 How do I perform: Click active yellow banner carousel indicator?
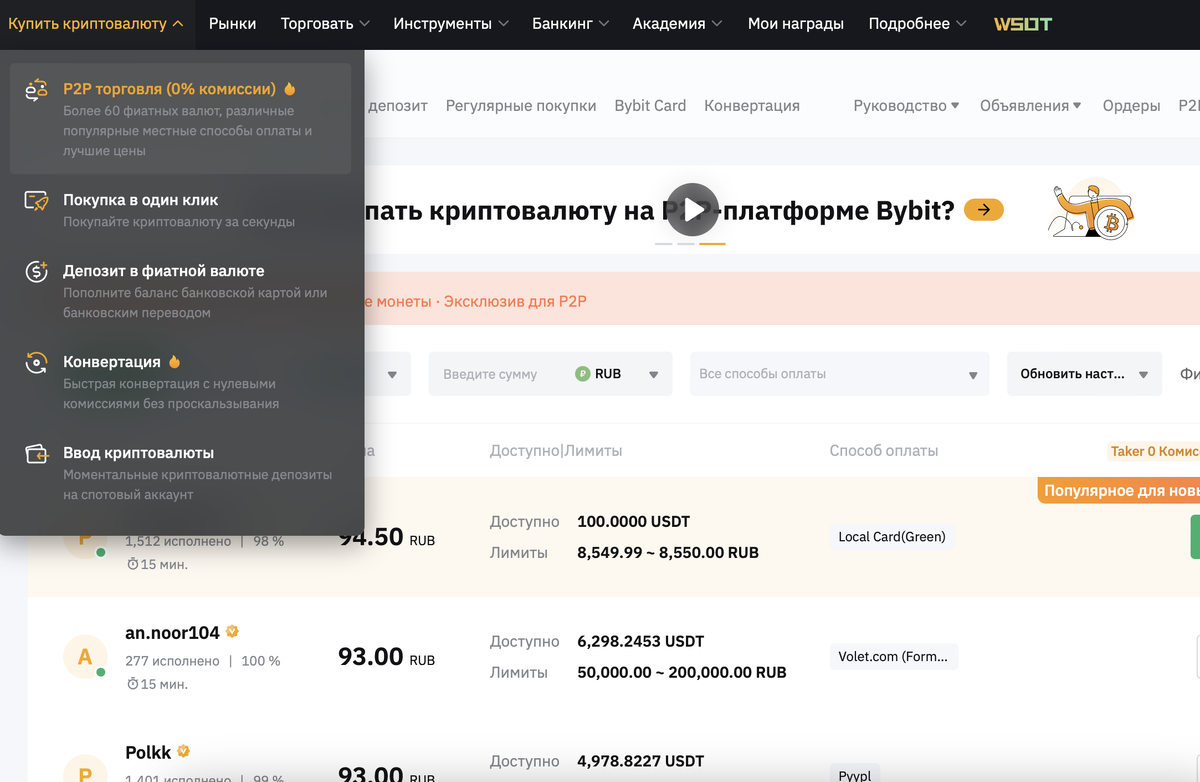tap(712, 243)
